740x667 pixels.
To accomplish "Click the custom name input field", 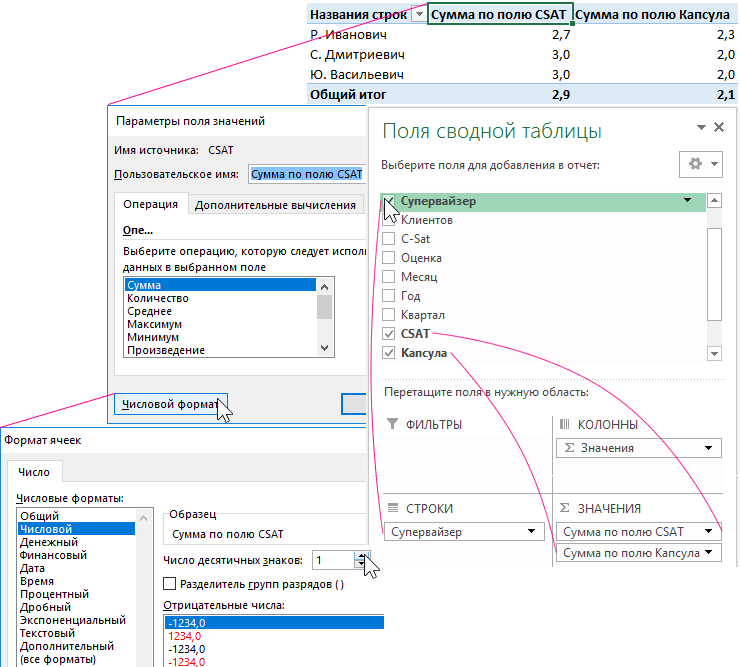I will (x=307, y=174).
